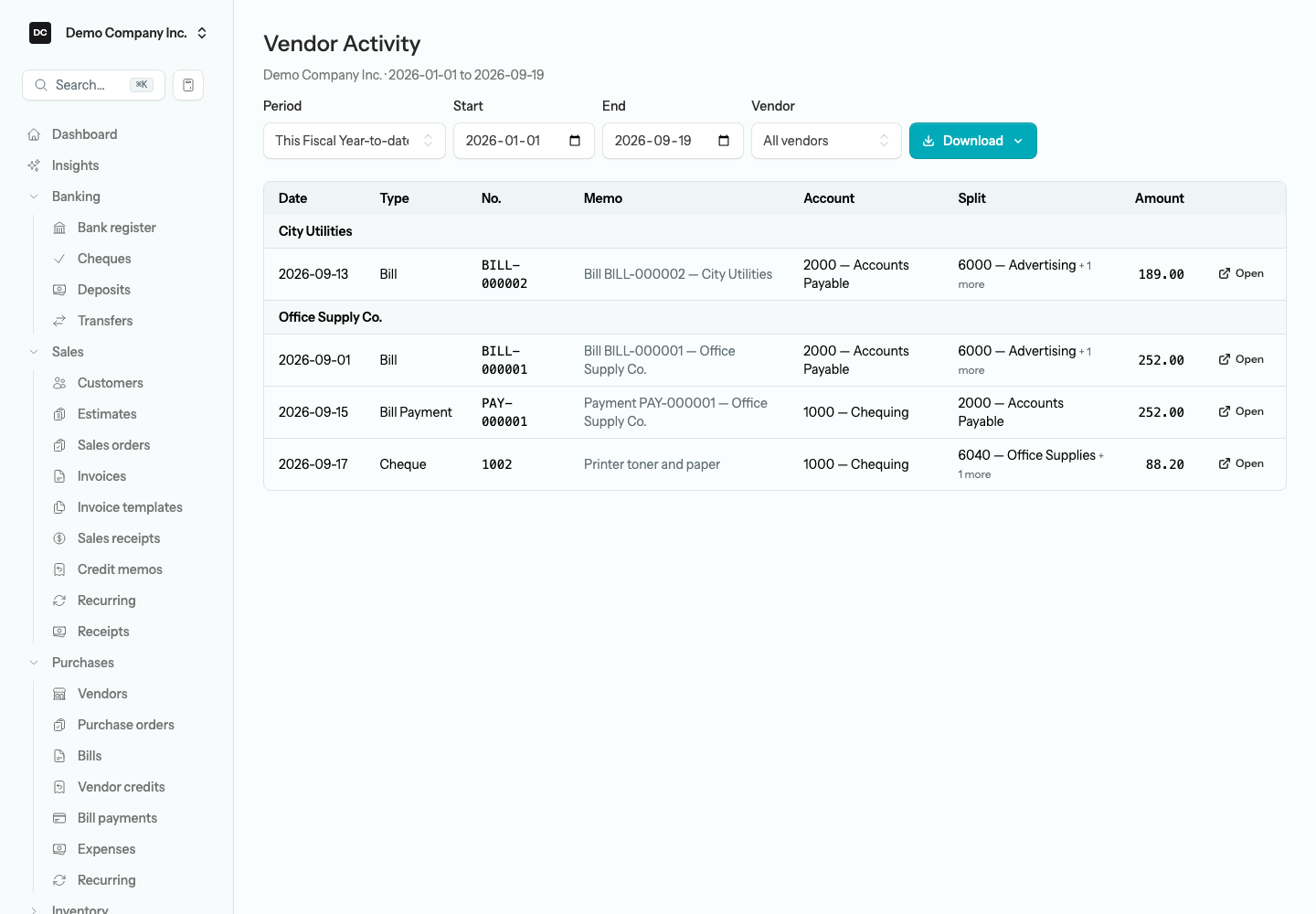Open the PAY-000001 bill payment entry

tap(1241, 411)
